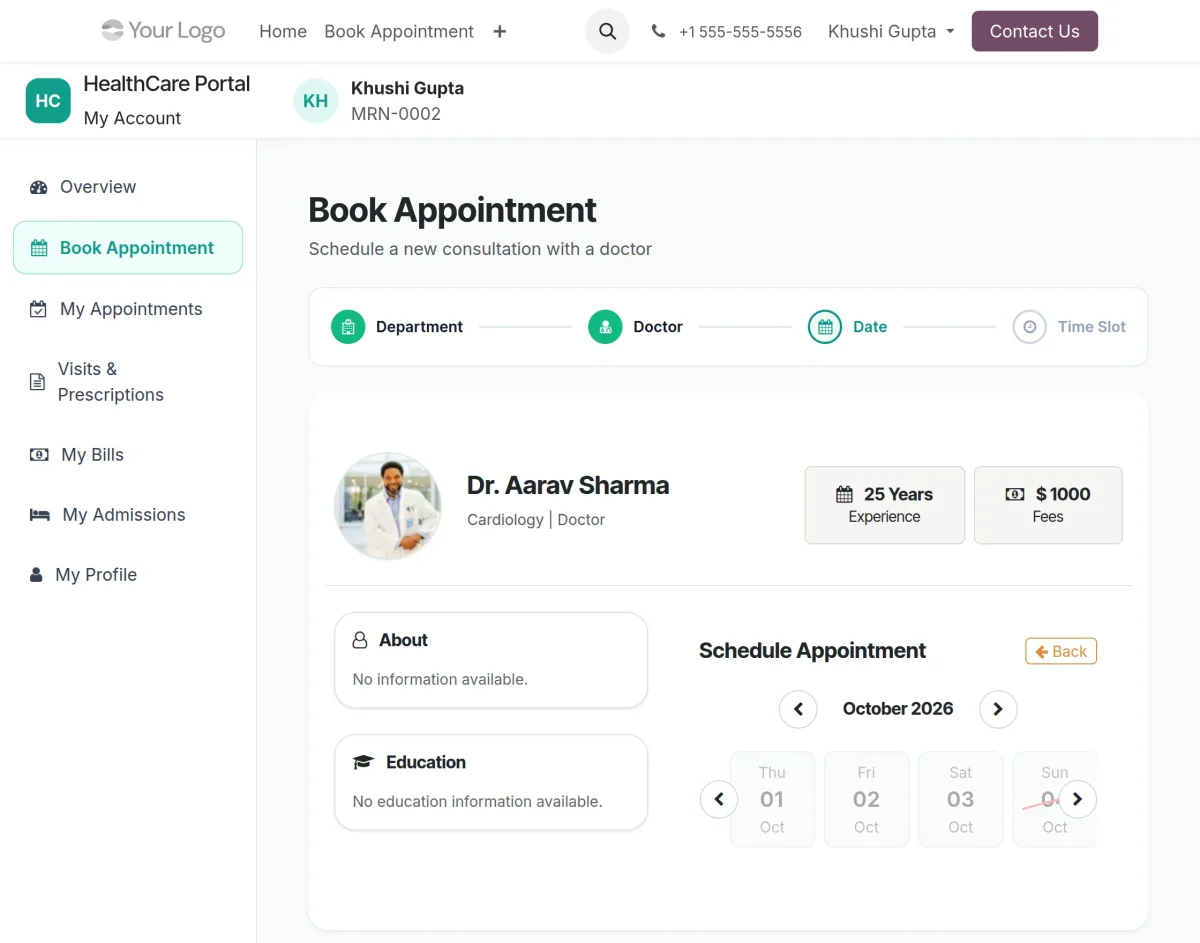Click the October 2026 month label

898,709
